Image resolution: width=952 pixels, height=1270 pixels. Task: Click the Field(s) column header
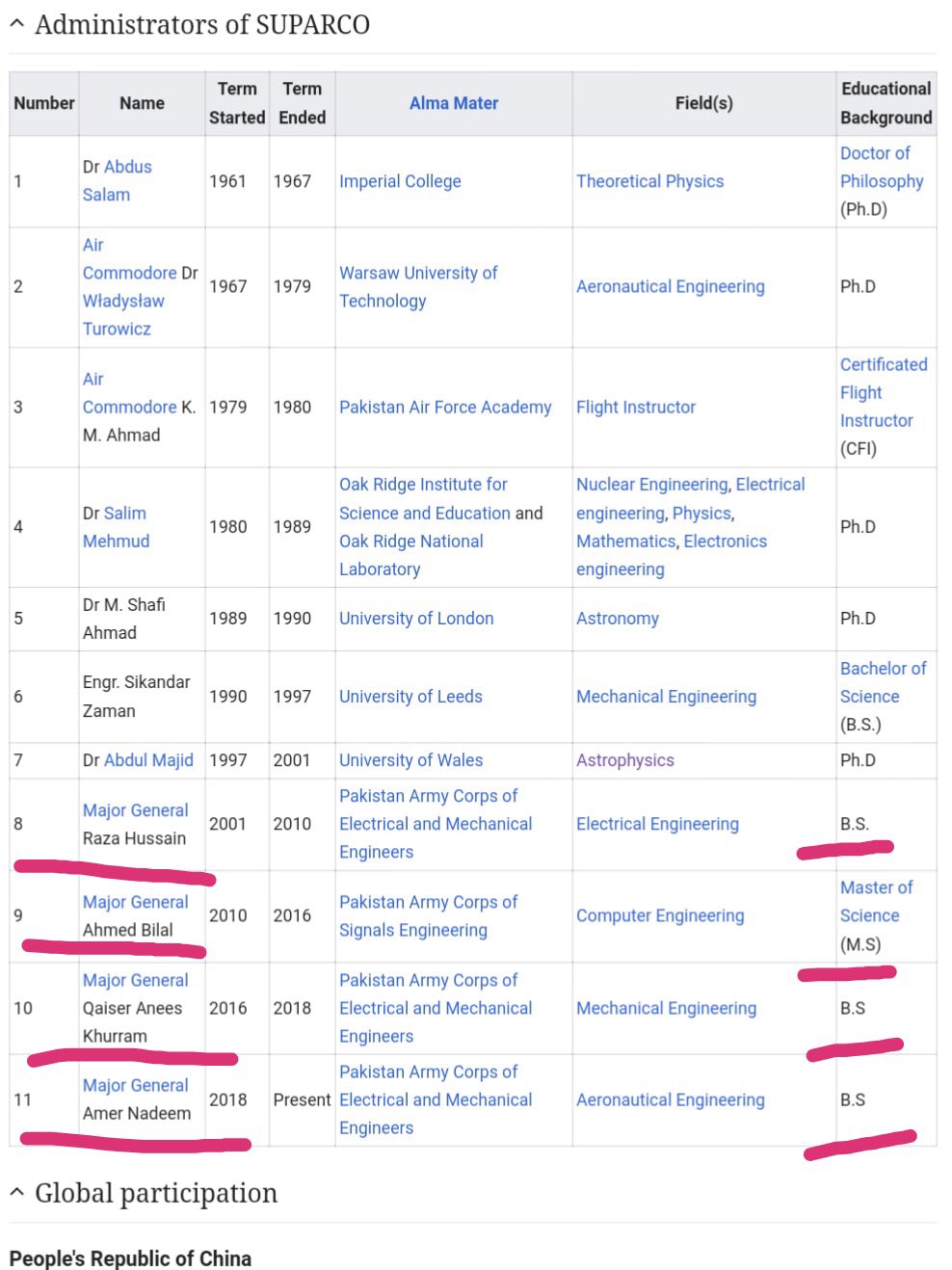[x=704, y=103]
